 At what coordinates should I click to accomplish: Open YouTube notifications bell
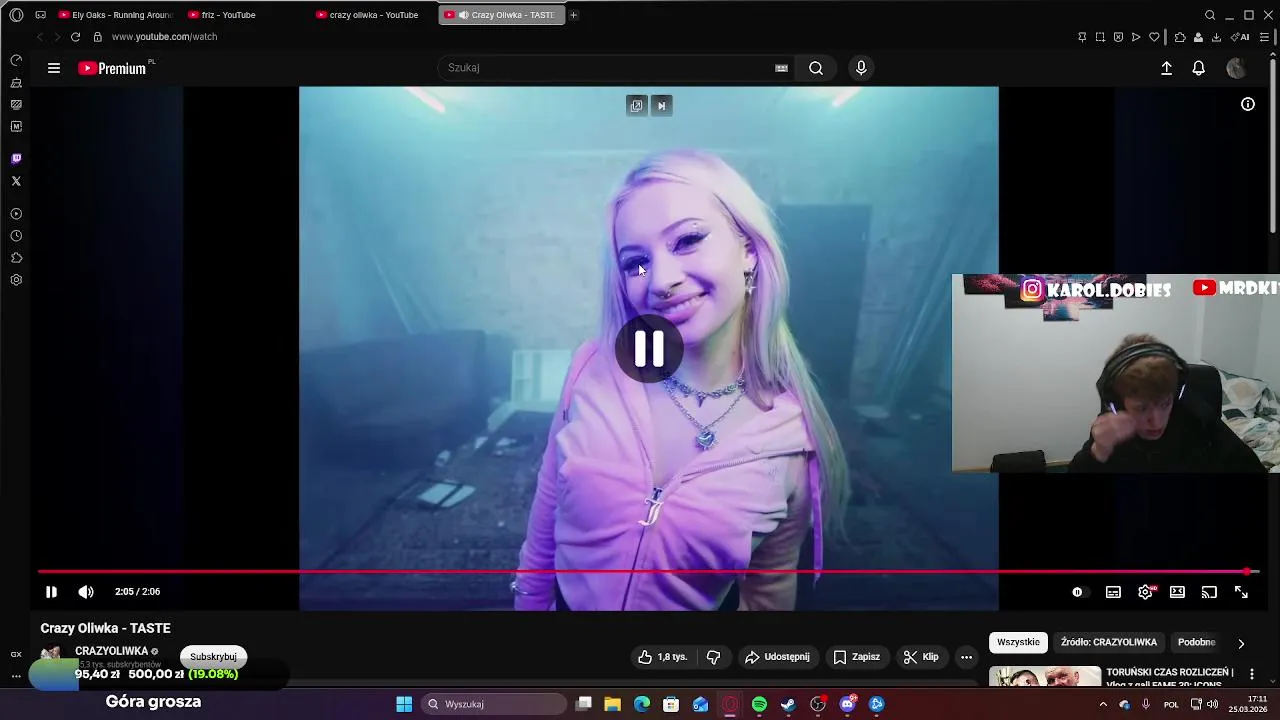coord(1198,68)
